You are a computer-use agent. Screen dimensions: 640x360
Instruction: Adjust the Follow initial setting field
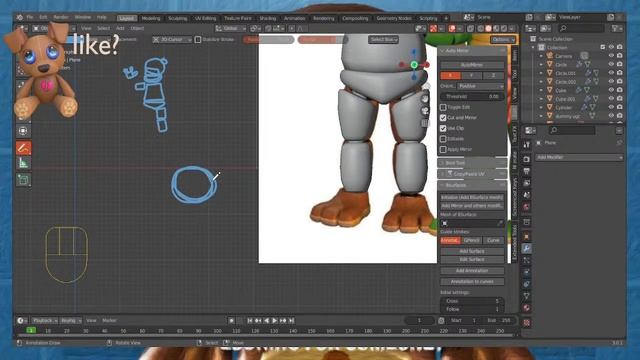point(472,309)
